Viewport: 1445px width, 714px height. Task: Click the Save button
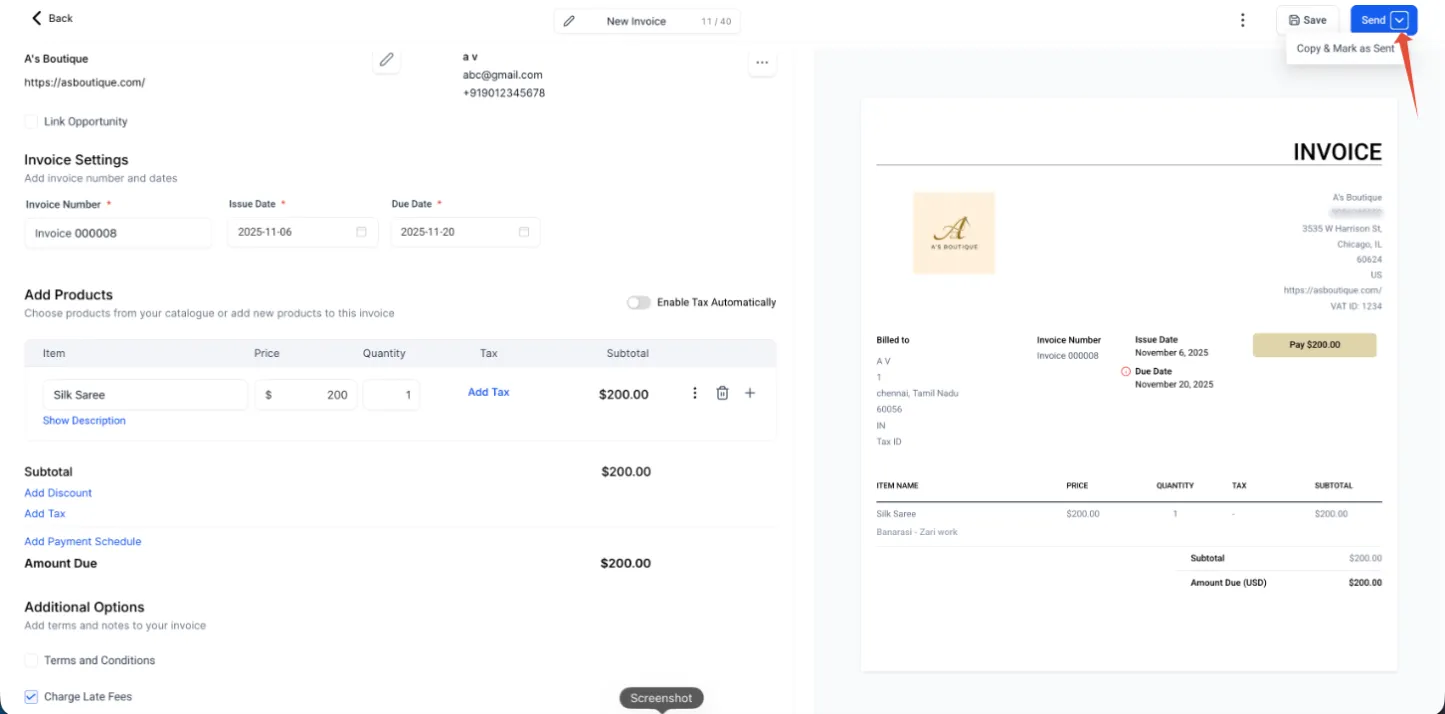click(1307, 20)
